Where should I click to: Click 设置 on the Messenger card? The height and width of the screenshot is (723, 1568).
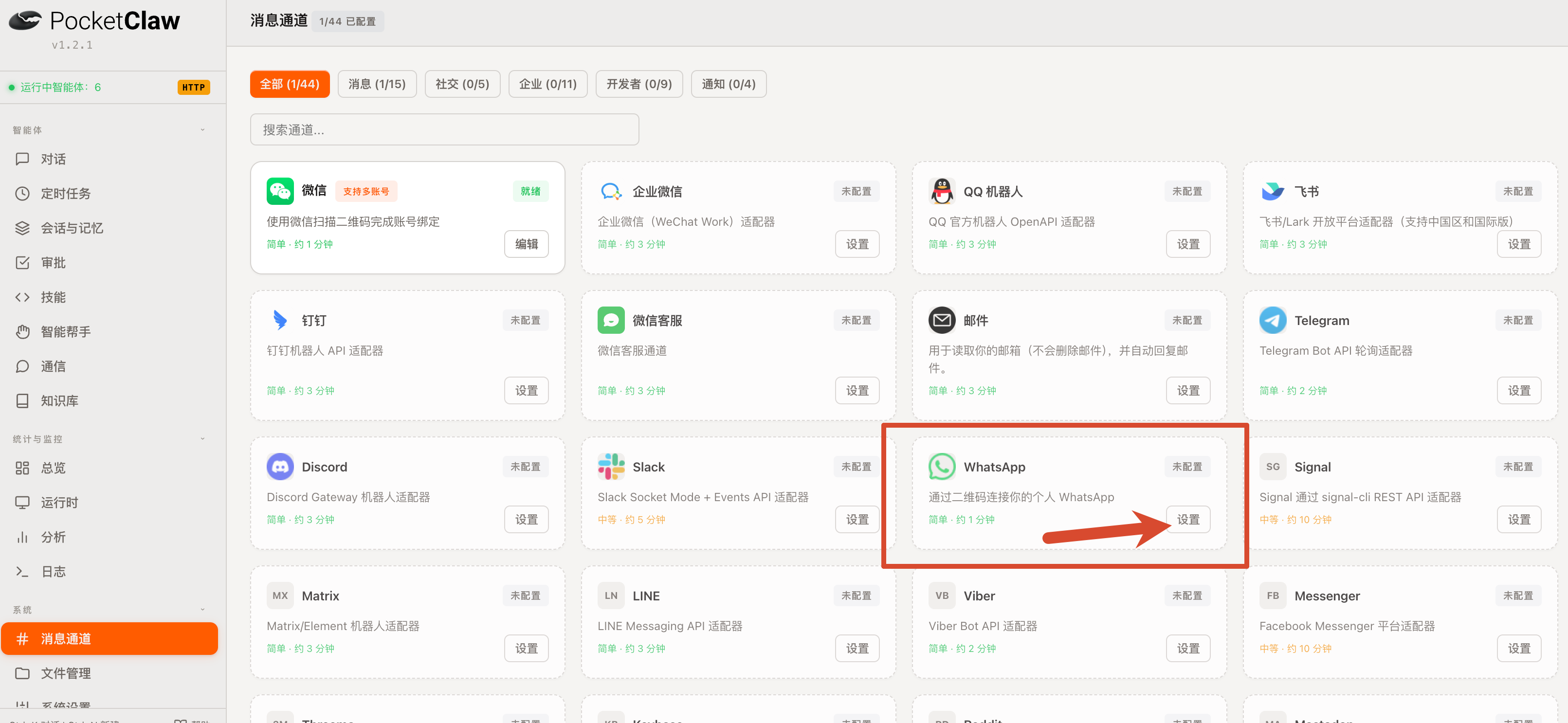point(1519,649)
